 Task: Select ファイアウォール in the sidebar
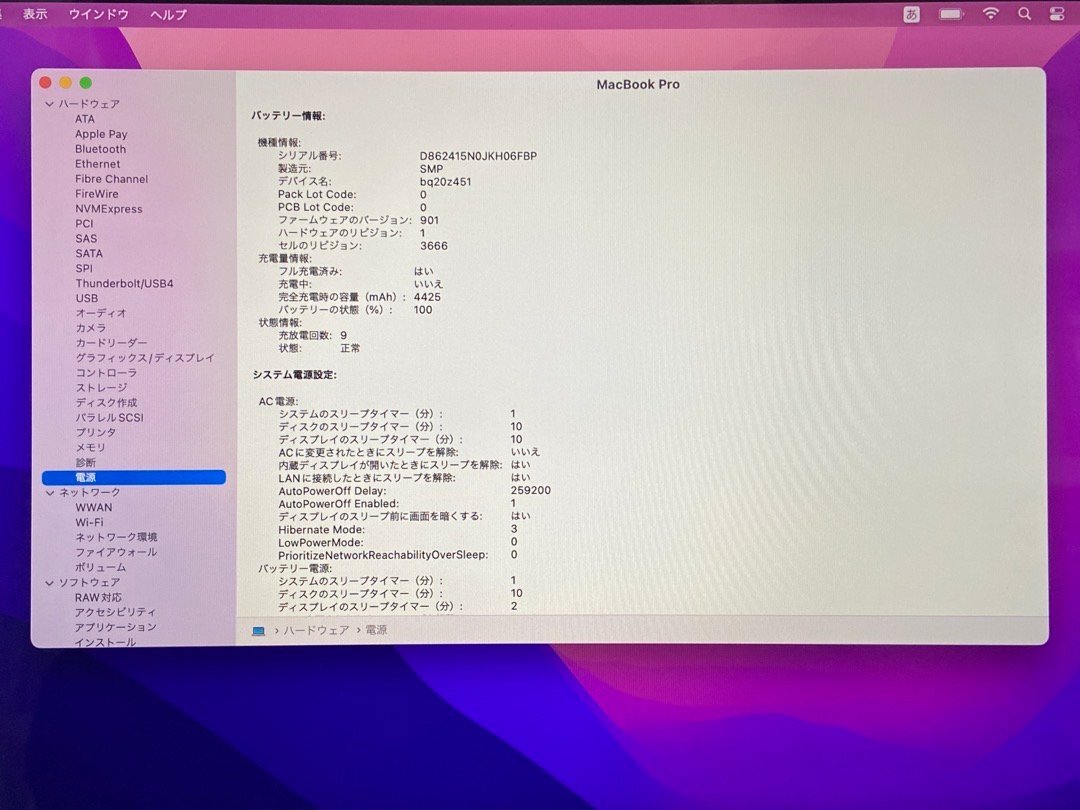click(116, 552)
